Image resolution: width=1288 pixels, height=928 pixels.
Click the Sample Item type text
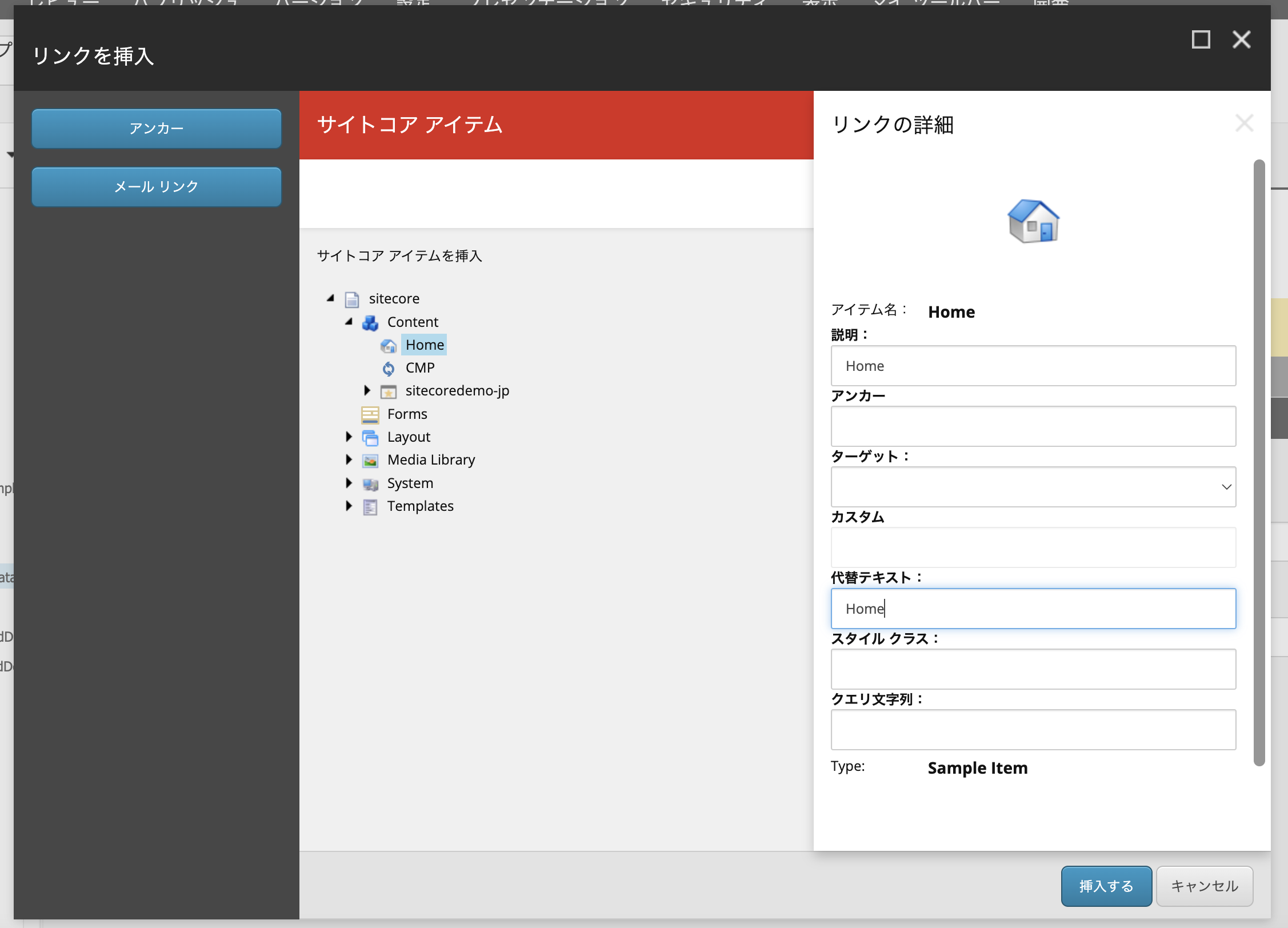tap(978, 768)
